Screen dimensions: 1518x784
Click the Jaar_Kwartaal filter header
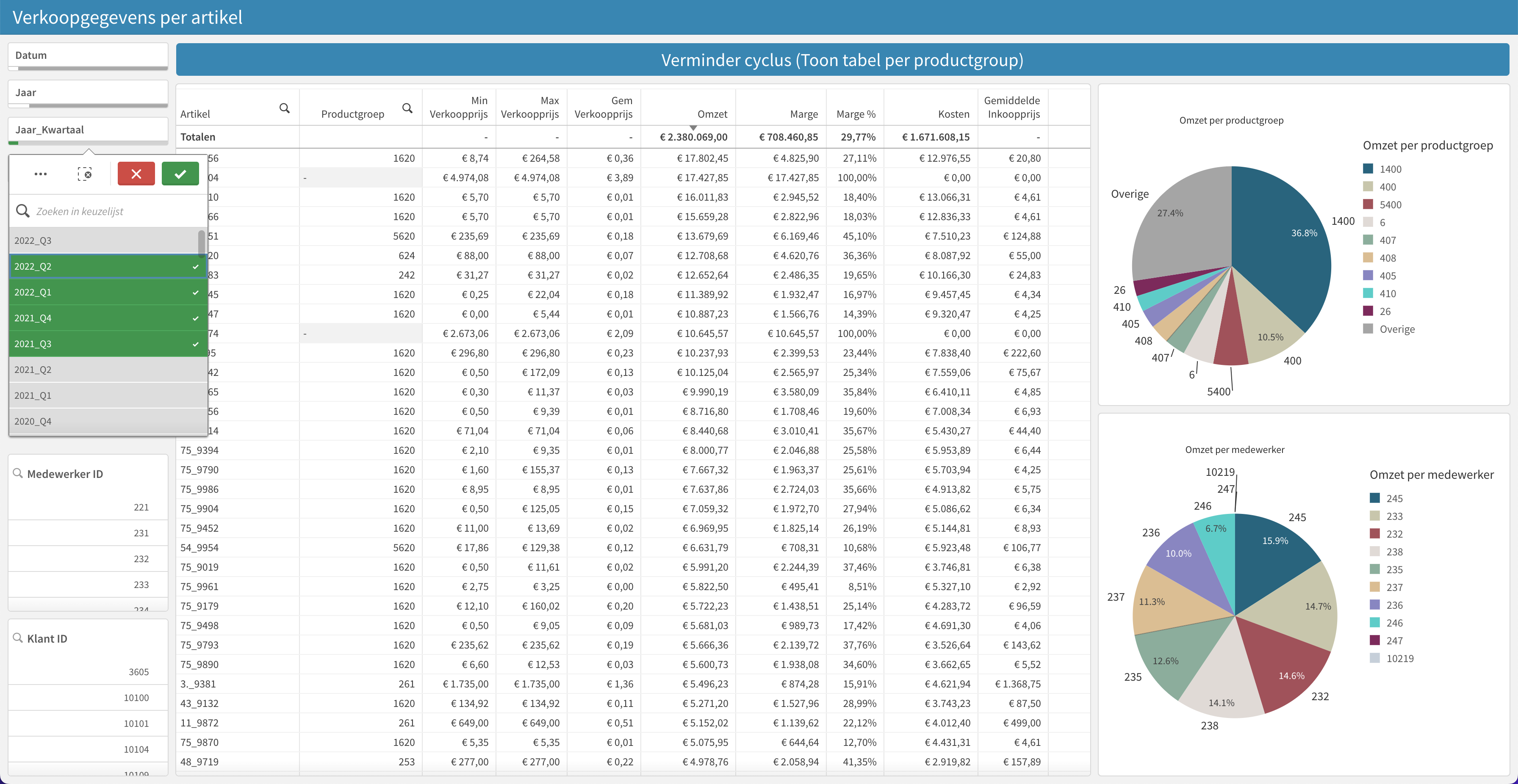pyautogui.click(x=89, y=130)
